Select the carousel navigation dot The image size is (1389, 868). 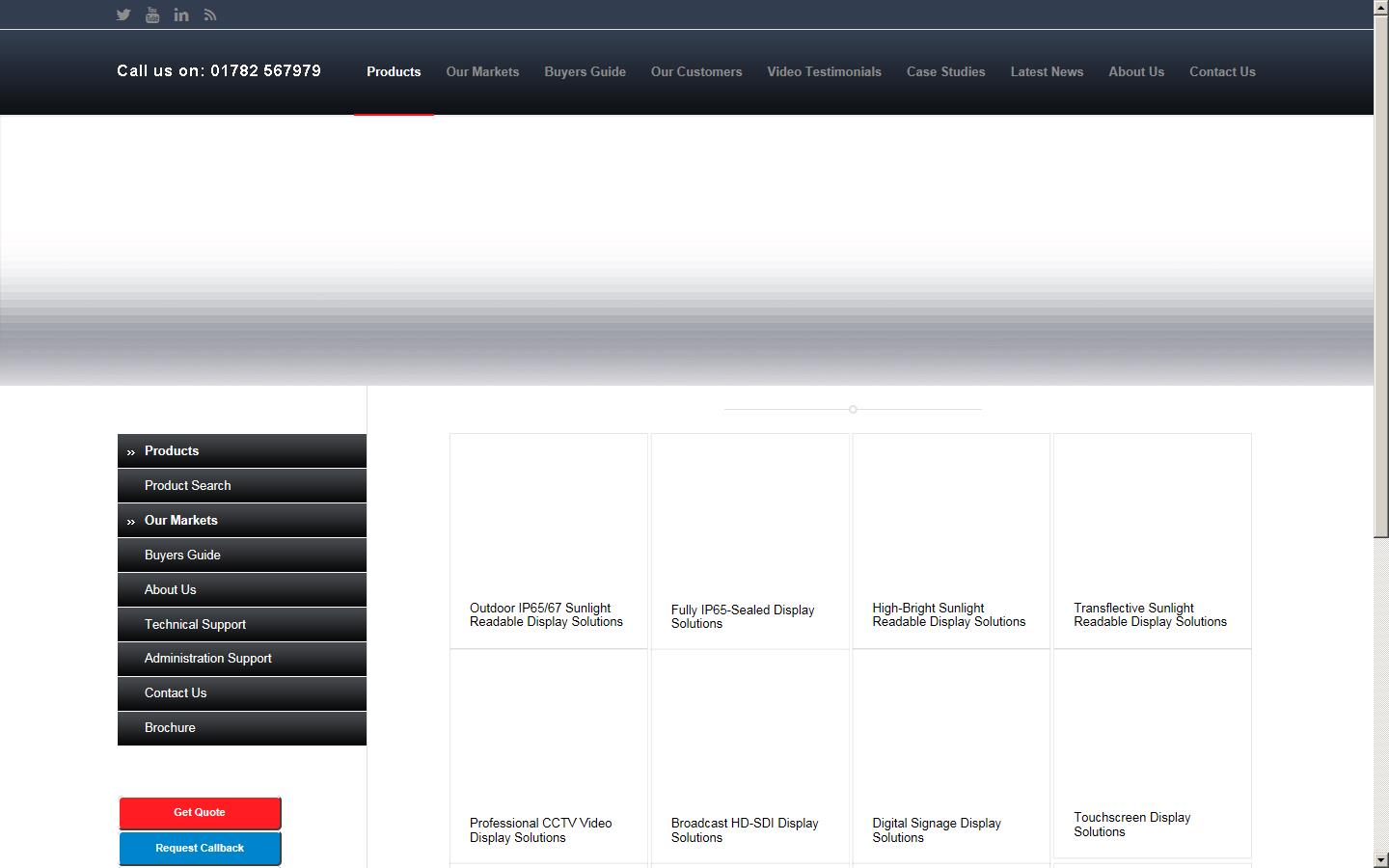pyautogui.click(x=853, y=409)
